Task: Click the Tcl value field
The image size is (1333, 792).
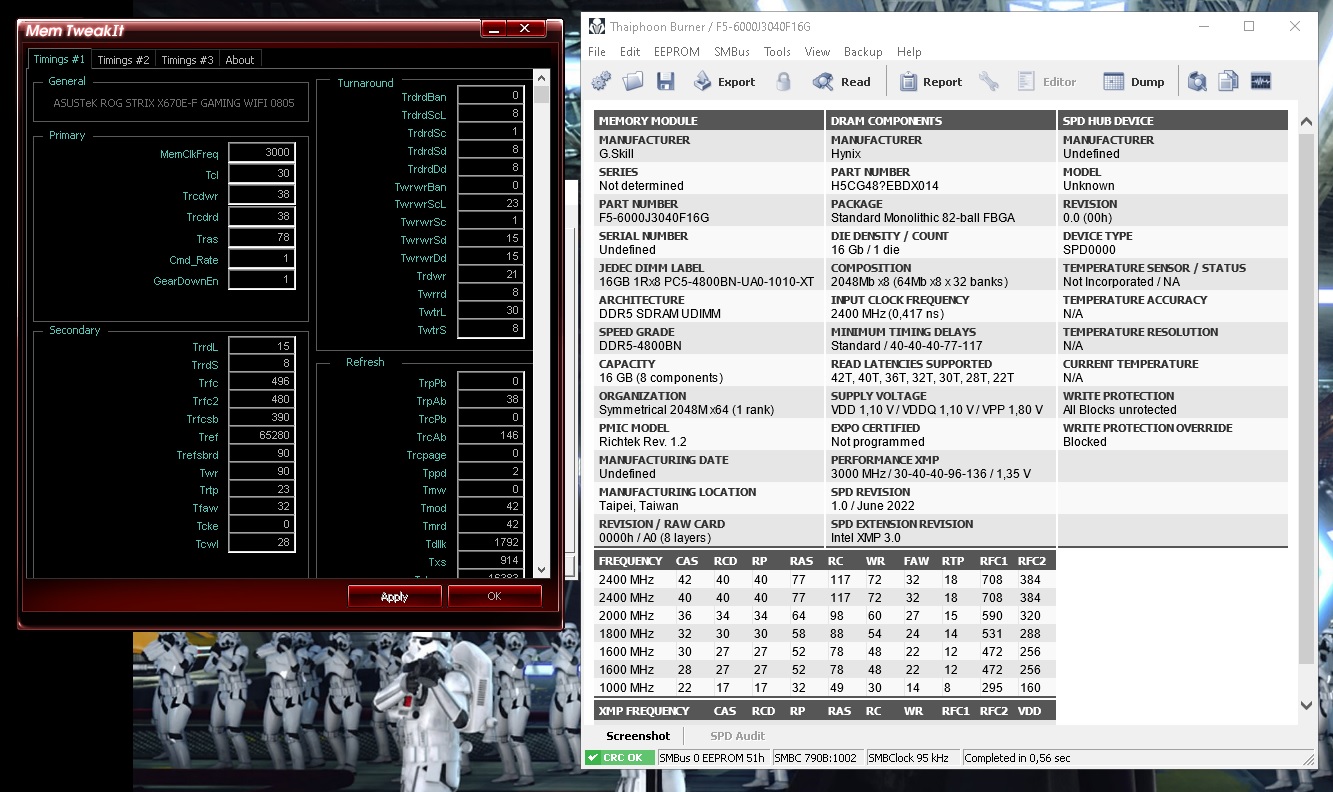Action: point(262,174)
